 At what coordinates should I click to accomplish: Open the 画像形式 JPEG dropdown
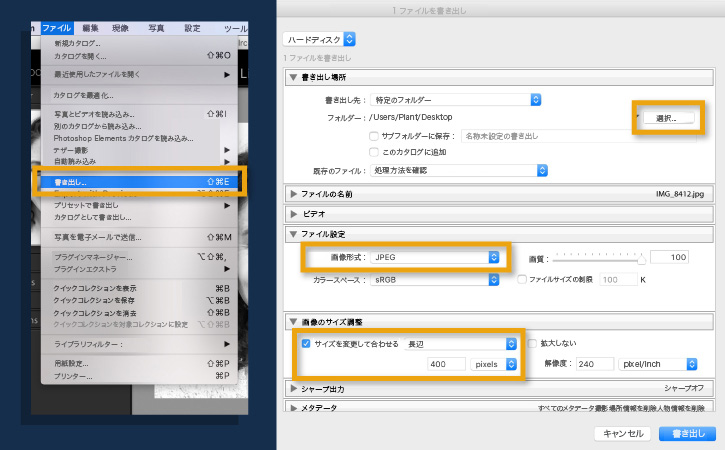(x=435, y=257)
